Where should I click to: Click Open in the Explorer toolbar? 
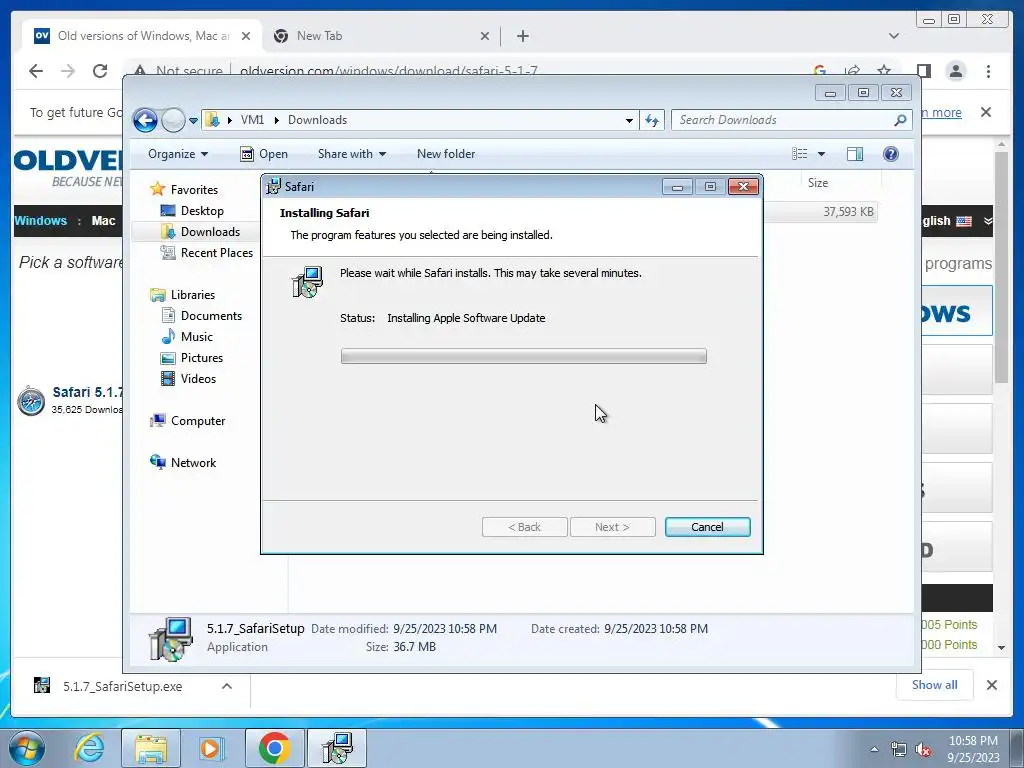[264, 154]
